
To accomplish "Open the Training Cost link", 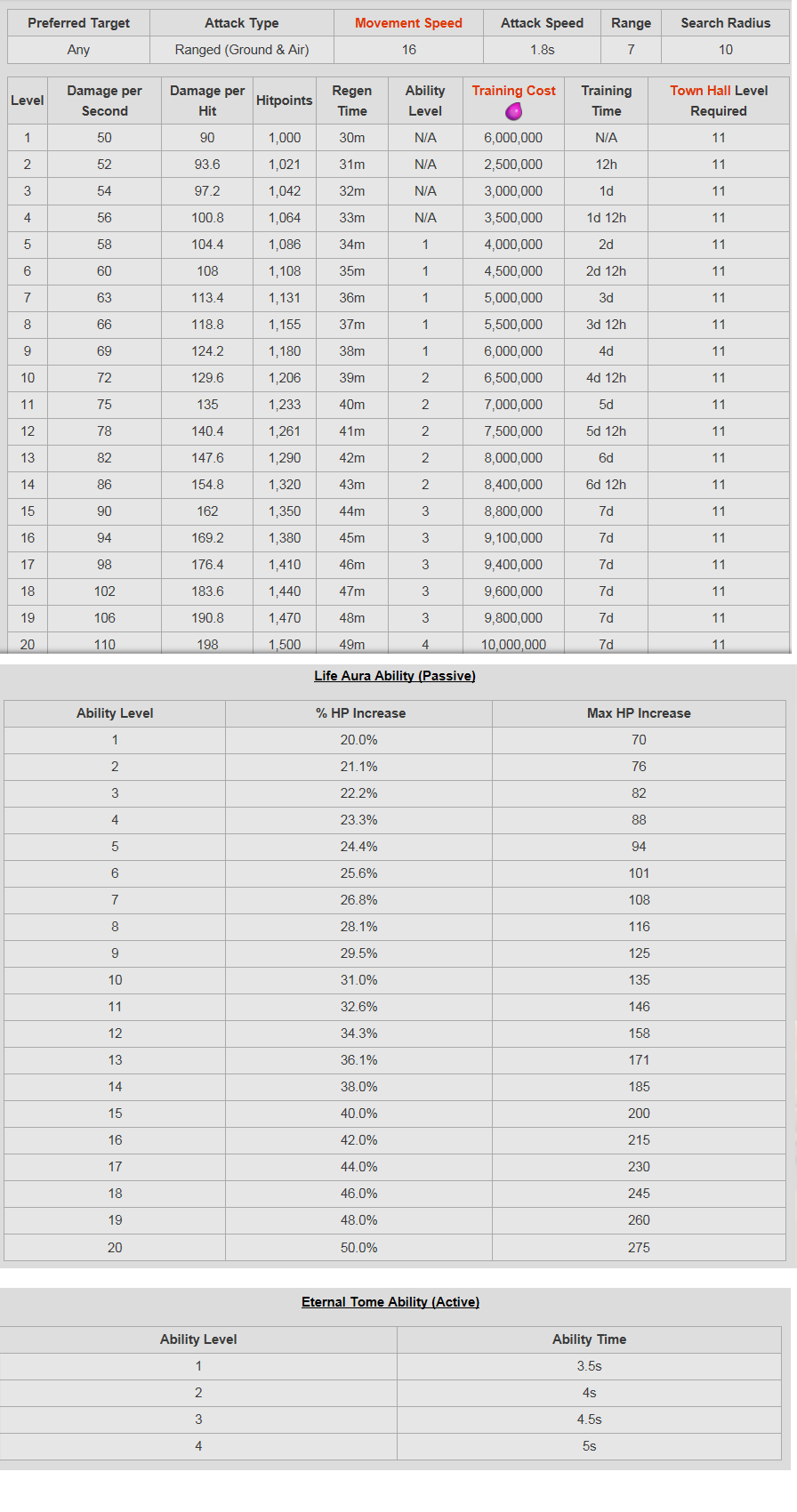I will coord(513,91).
